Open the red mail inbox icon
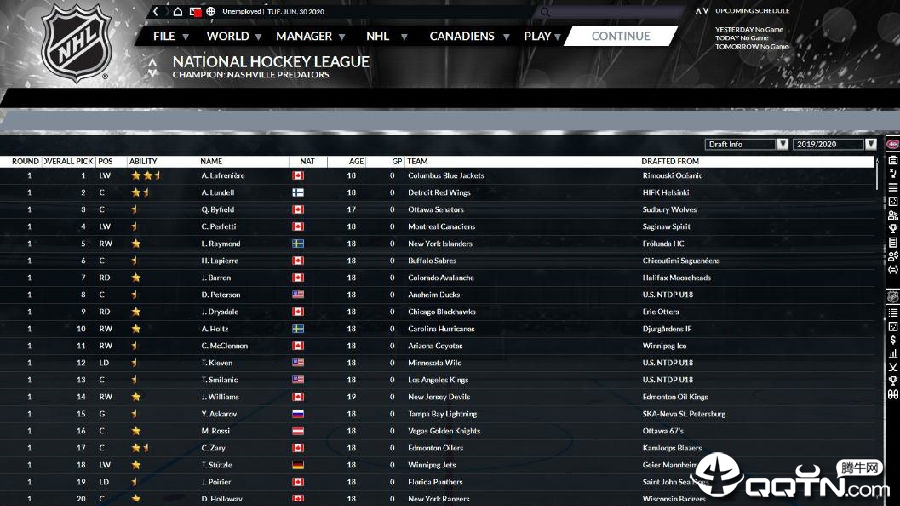This screenshot has height=506, width=900. coord(195,11)
